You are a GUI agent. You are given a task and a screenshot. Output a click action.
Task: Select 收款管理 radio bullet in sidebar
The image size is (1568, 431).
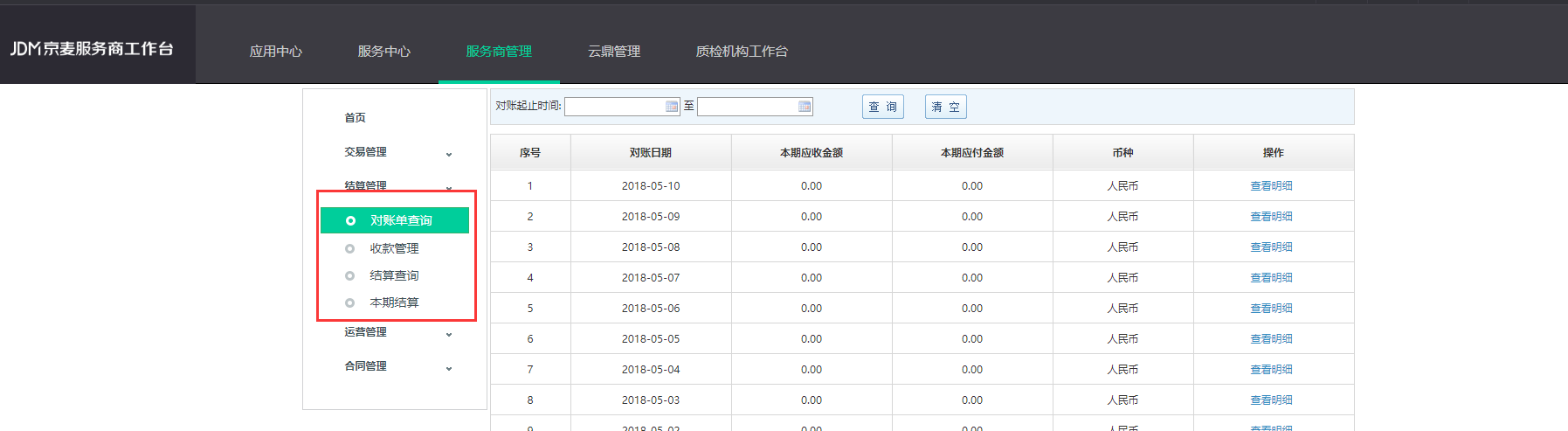tap(350, 248)
